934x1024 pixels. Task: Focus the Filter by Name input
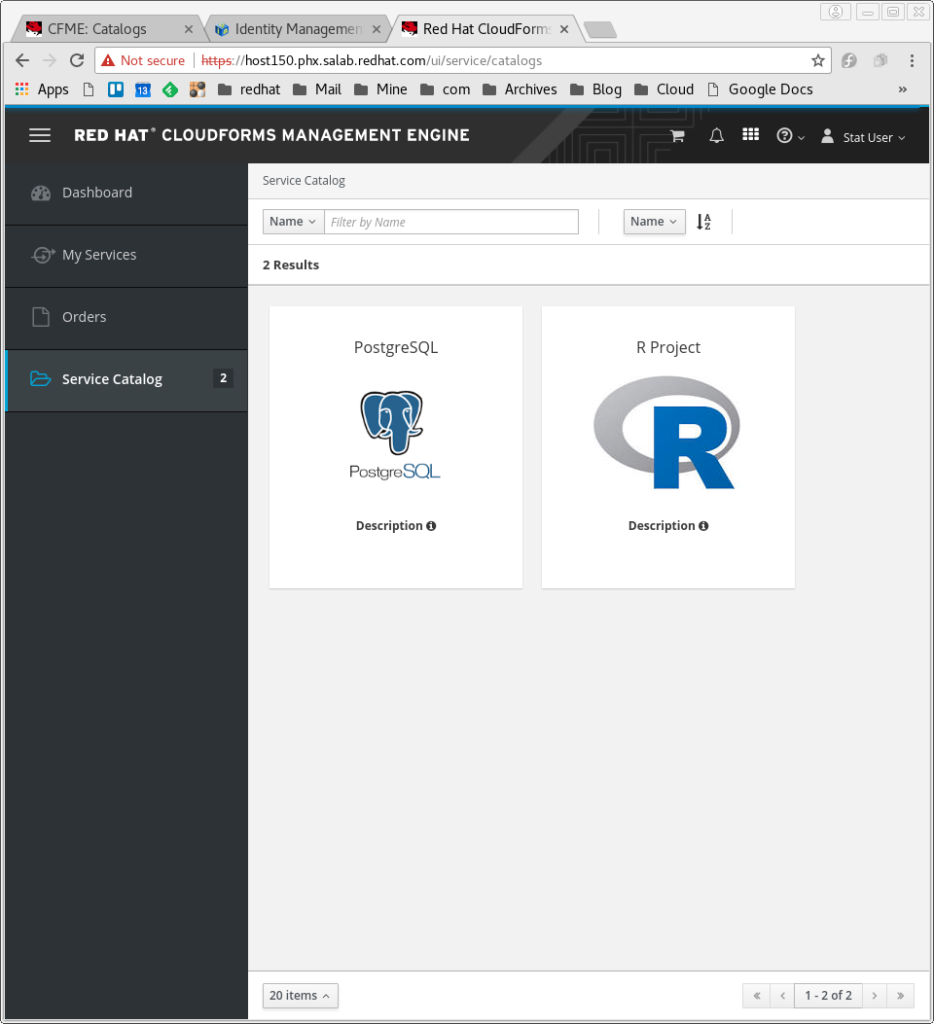click(x=451, y=221)
